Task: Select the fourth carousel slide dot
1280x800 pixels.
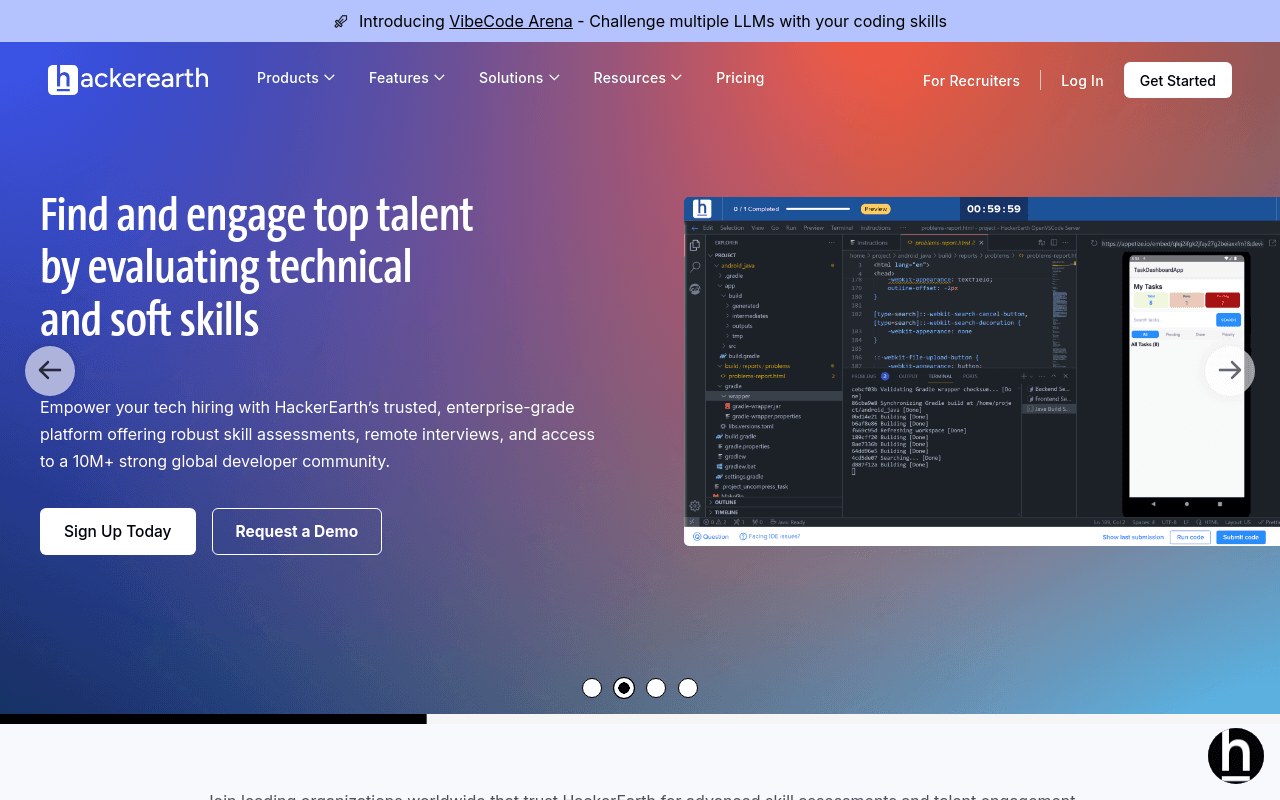Action: pyautogui.click(x=688, y=688)
